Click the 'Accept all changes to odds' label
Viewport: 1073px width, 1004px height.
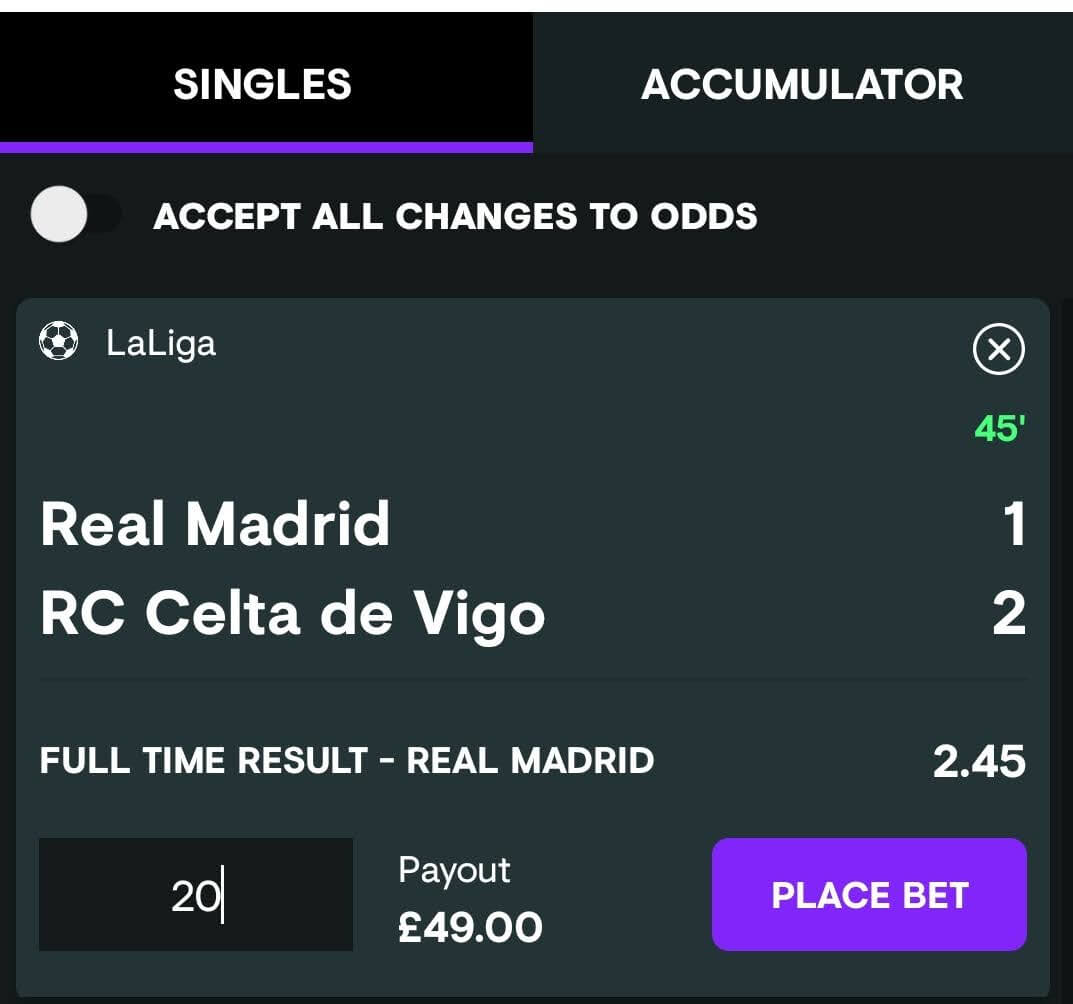[x=455, y=216]
